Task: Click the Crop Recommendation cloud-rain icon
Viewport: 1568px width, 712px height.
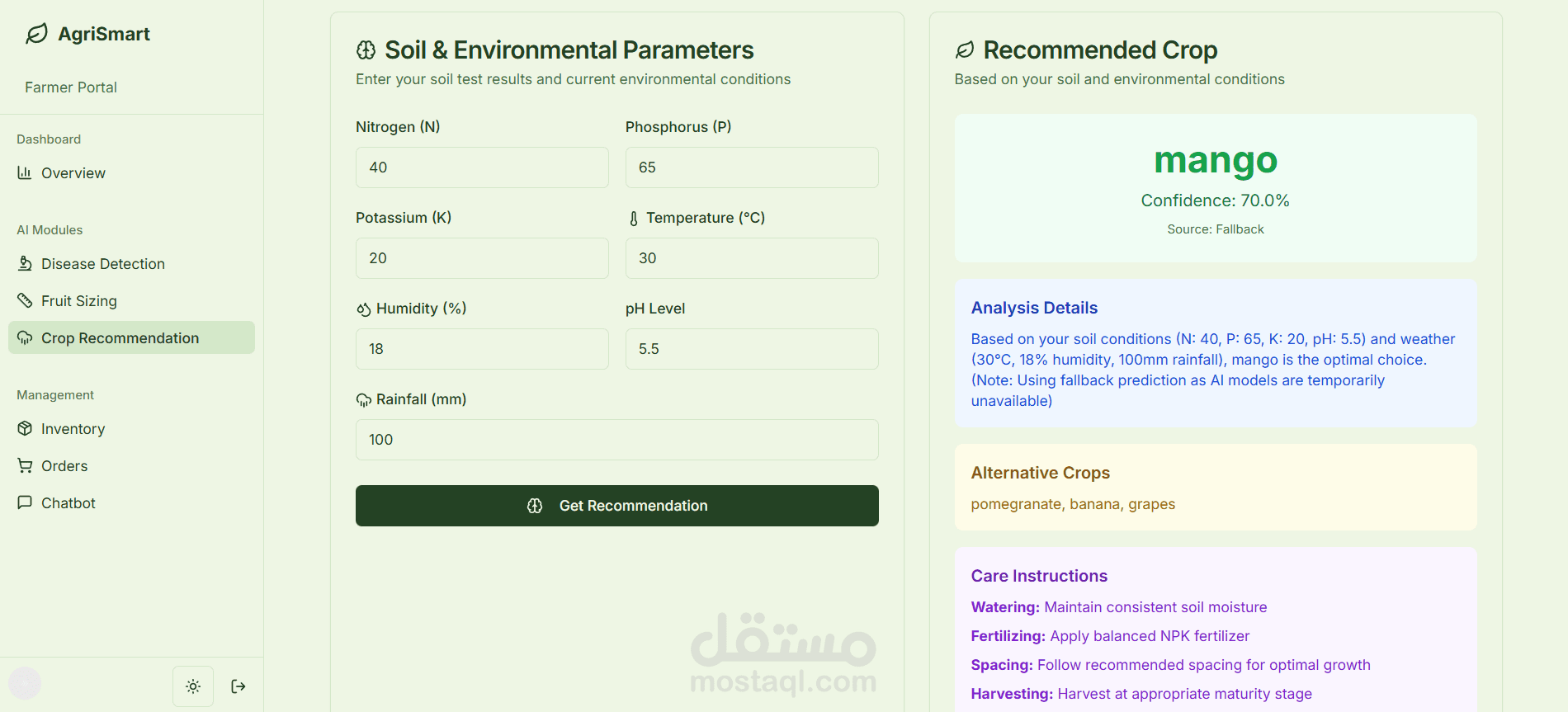Action: tap(25, 337)
